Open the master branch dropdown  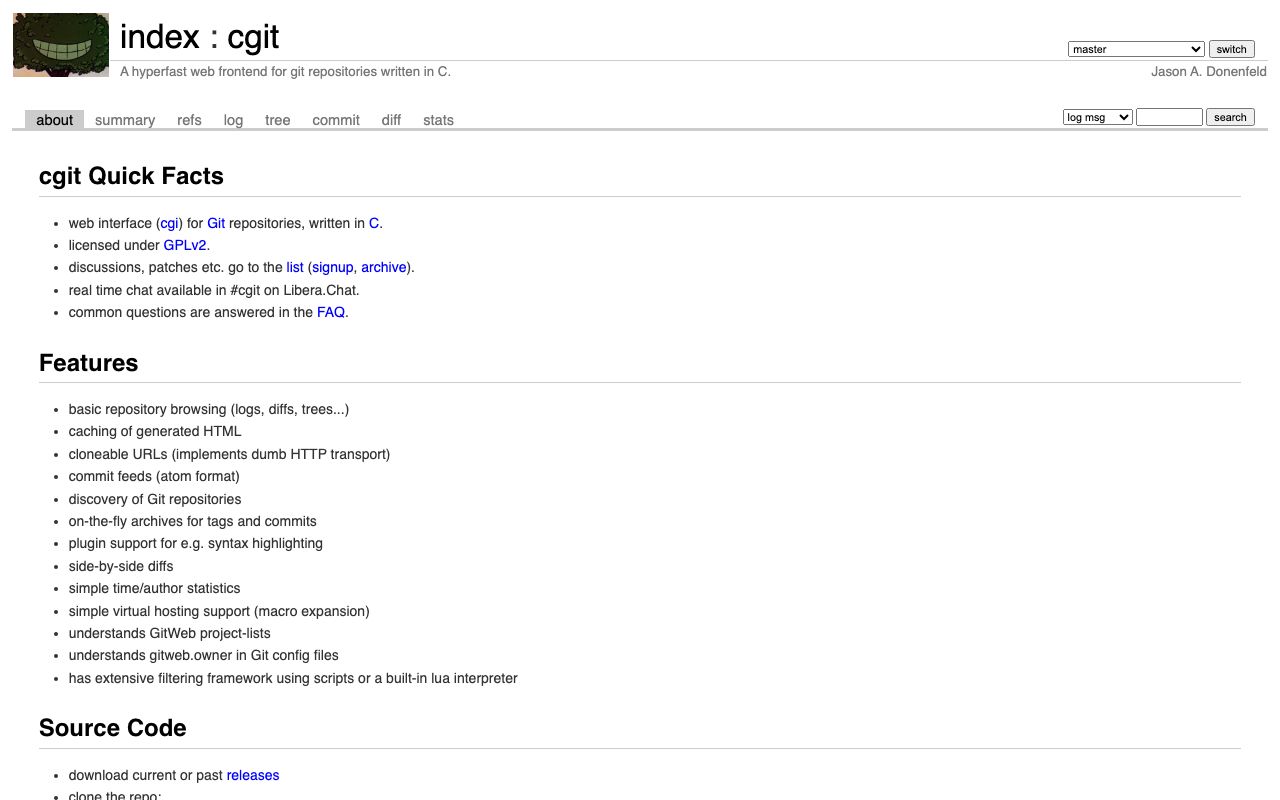point(1136,49)
